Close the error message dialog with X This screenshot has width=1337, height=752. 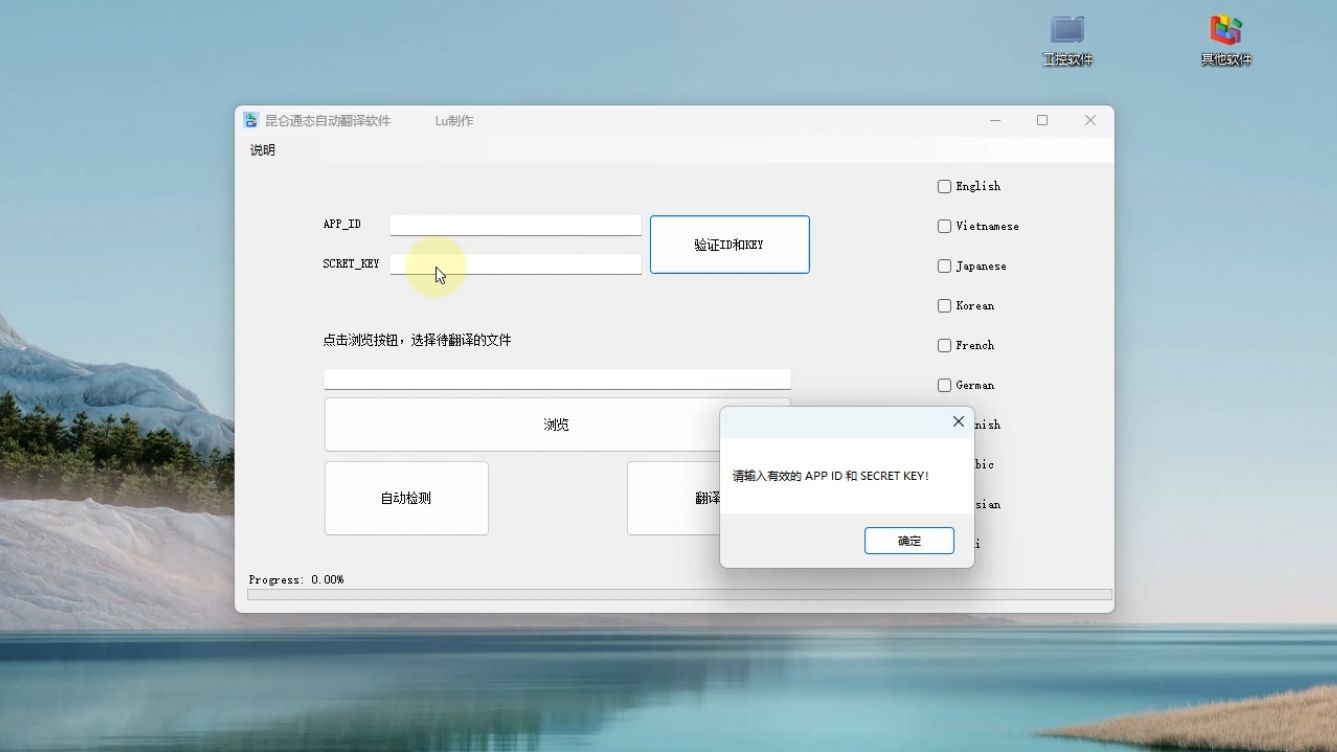point(958,422)
